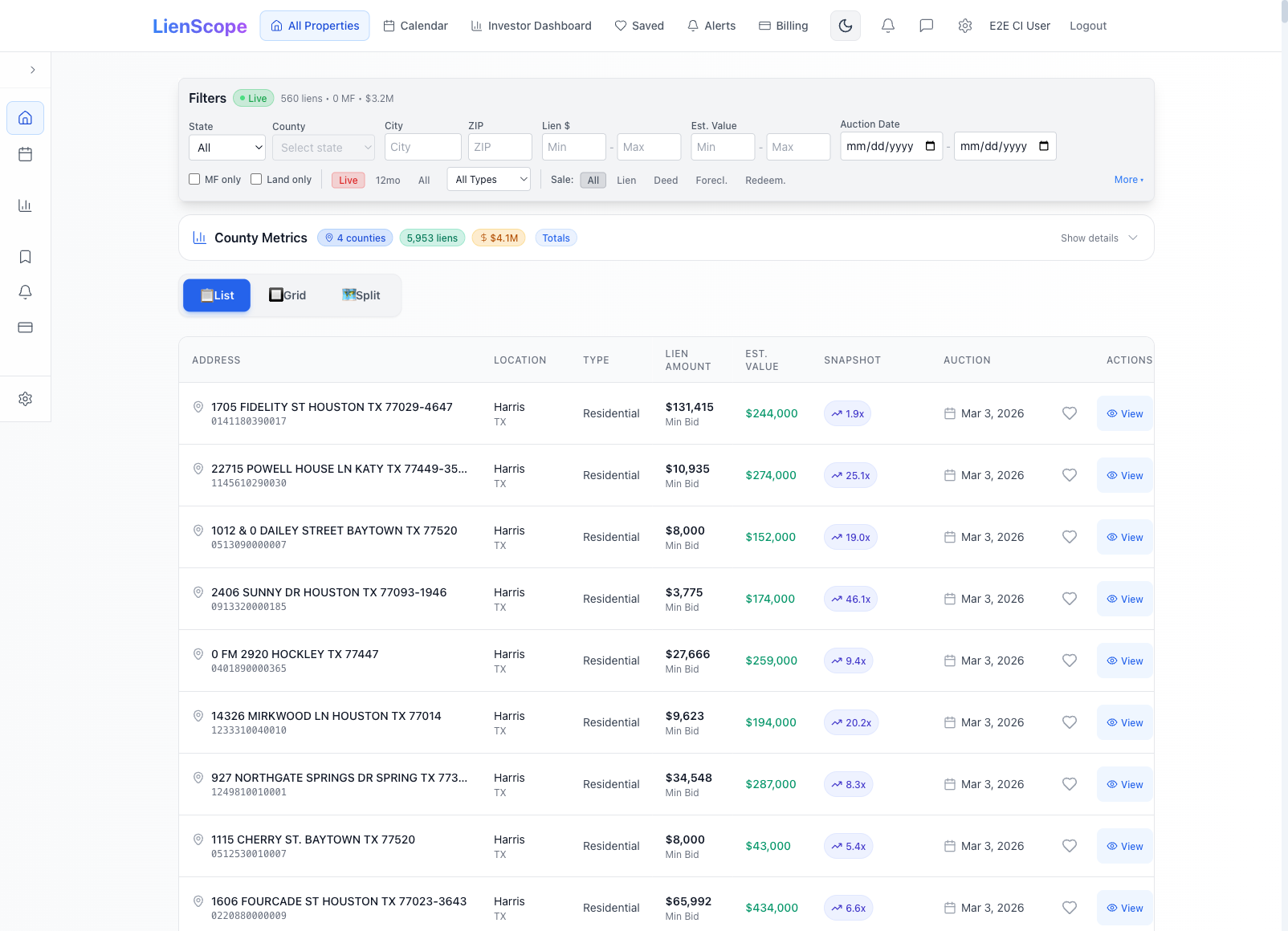
Task: Filter sale type to Redeem.
Action: (x=765, y=180)
